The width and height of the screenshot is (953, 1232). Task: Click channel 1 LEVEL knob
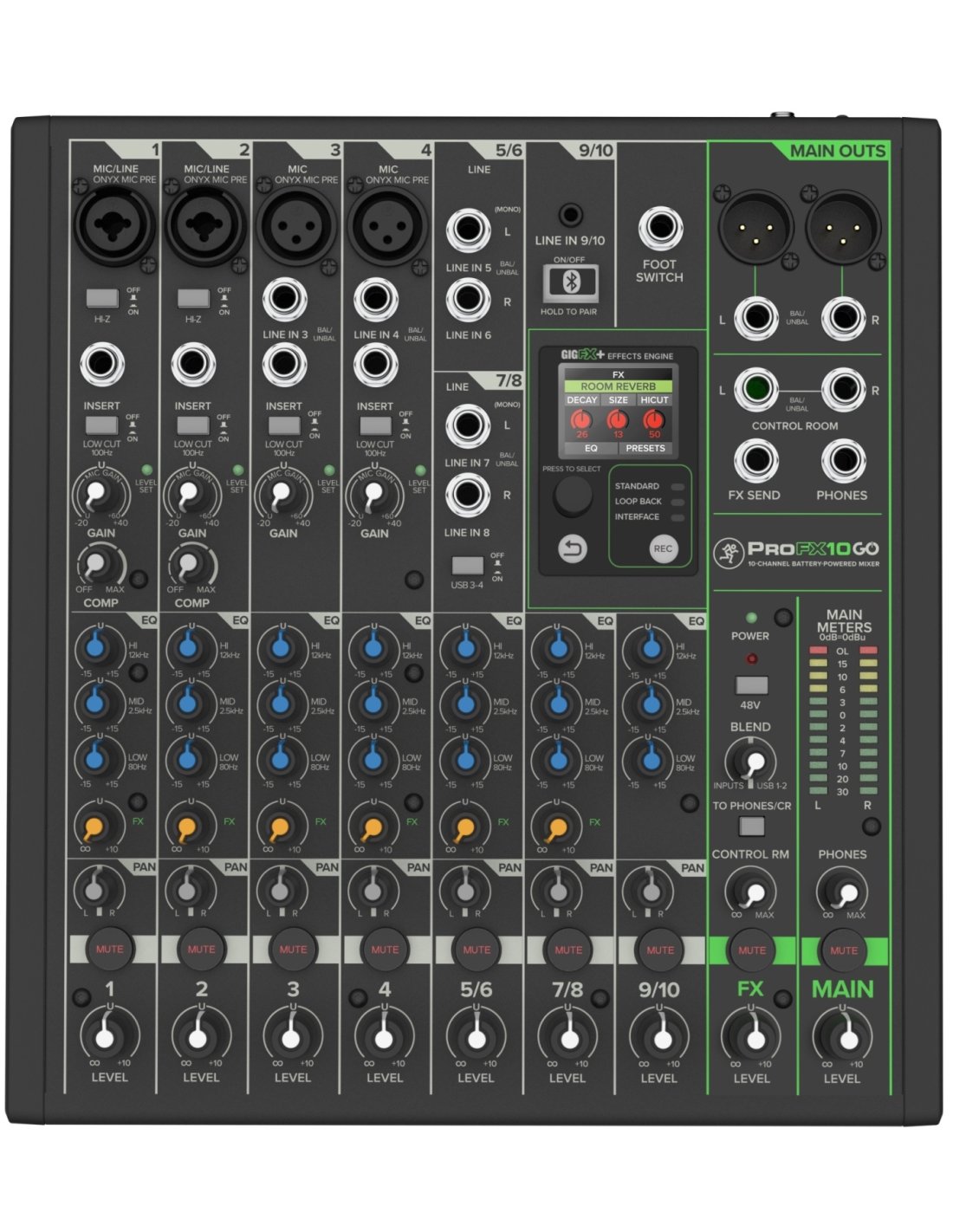[109, 1036]
